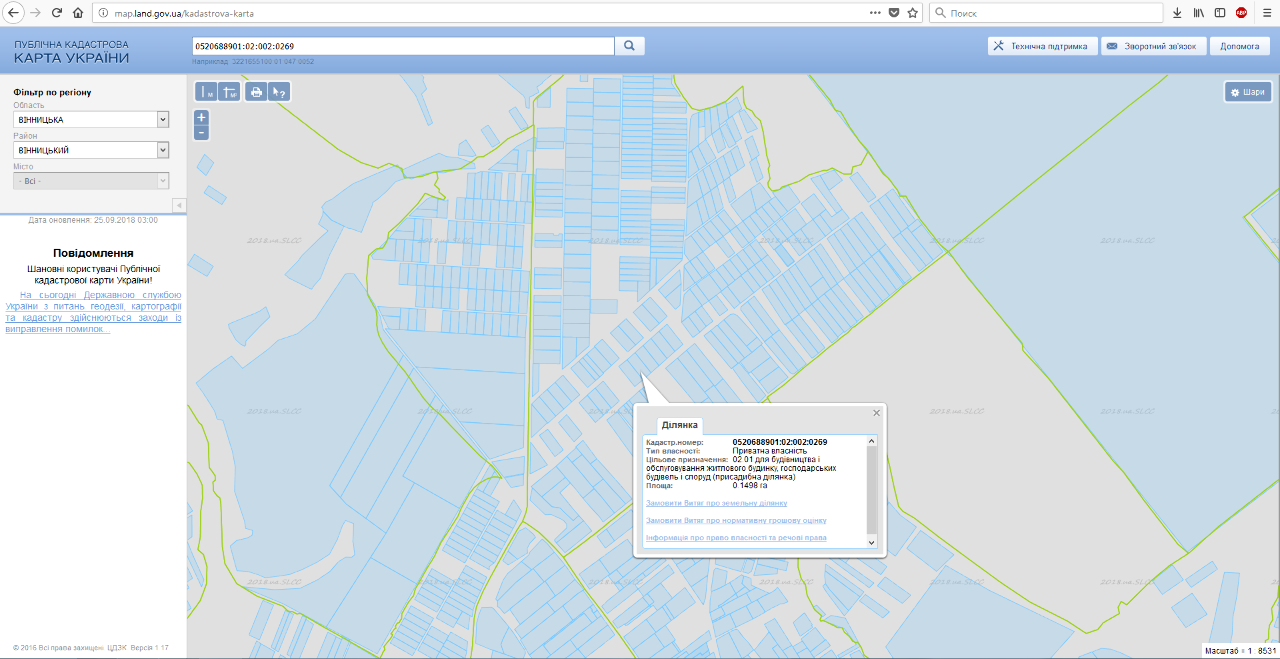Screen dimensions: 1280x659
Task: Open Допомога help
Action: pos(1239,46)
